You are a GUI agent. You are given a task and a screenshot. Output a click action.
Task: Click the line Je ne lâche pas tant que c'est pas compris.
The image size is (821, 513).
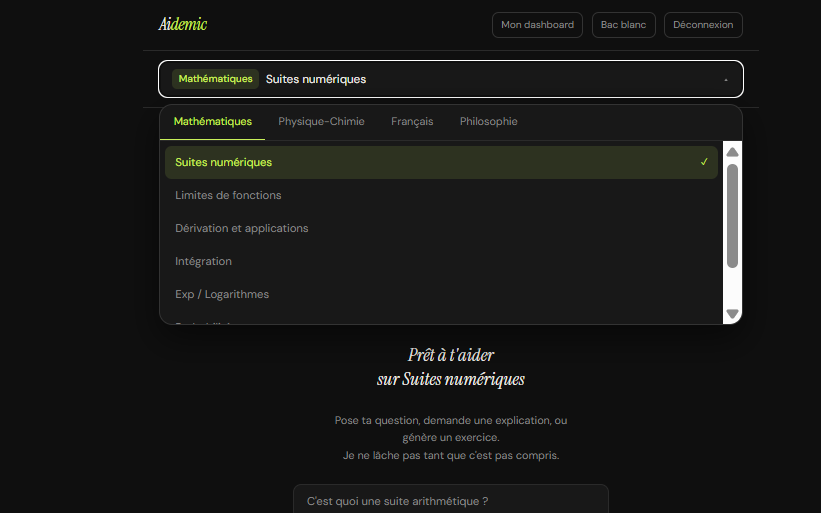coord(451,455)
